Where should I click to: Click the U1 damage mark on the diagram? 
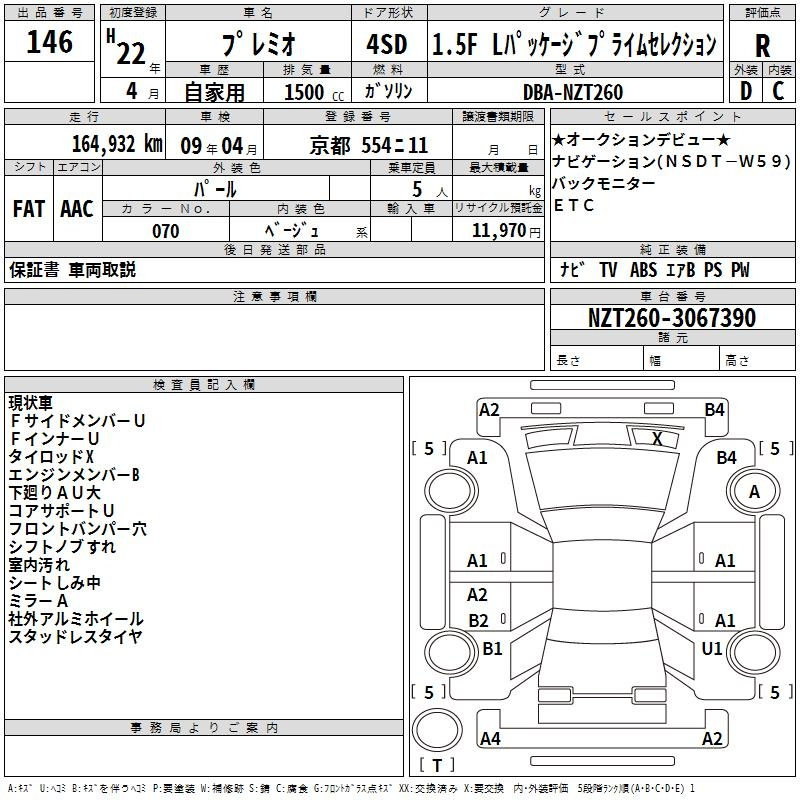click(712, 649)
